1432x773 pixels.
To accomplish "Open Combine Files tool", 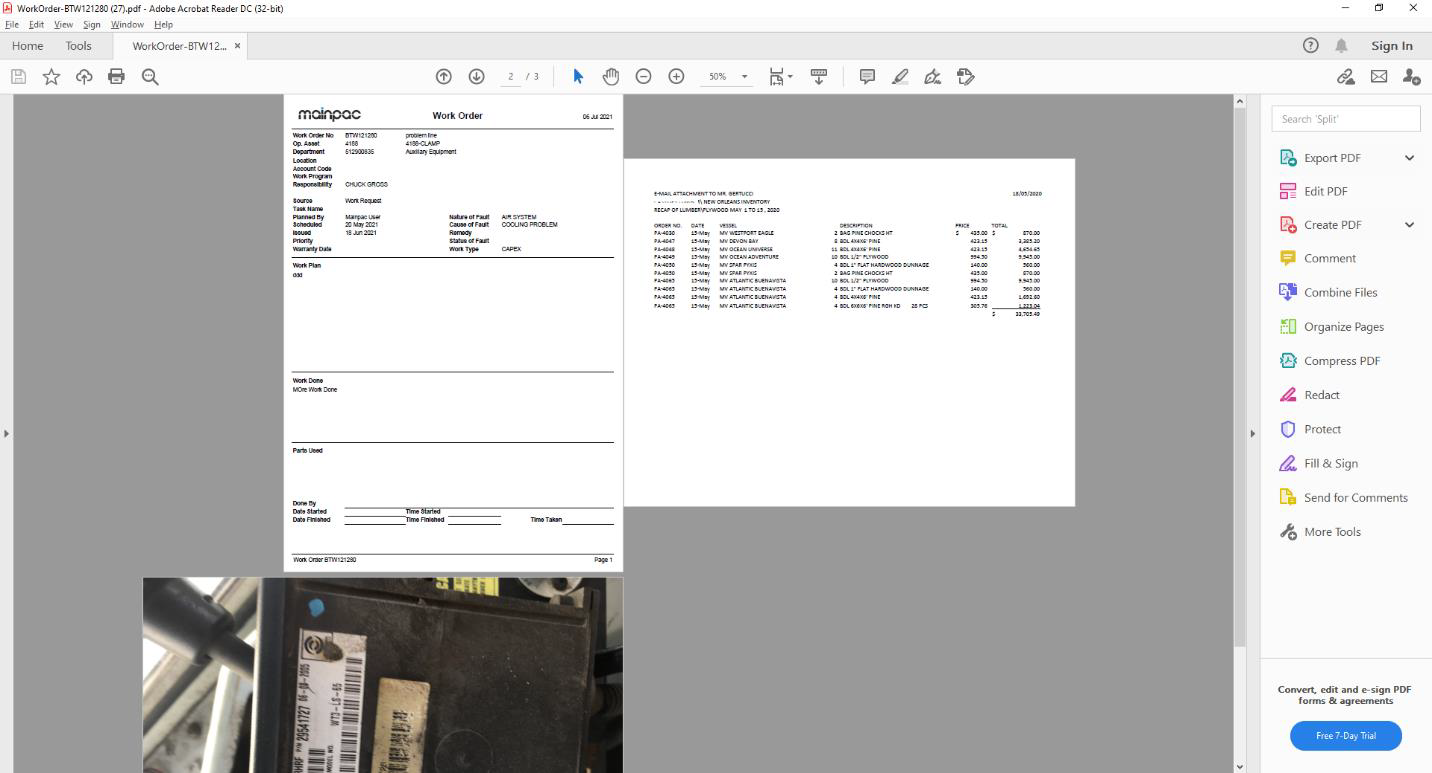I will coord(1340,292).
